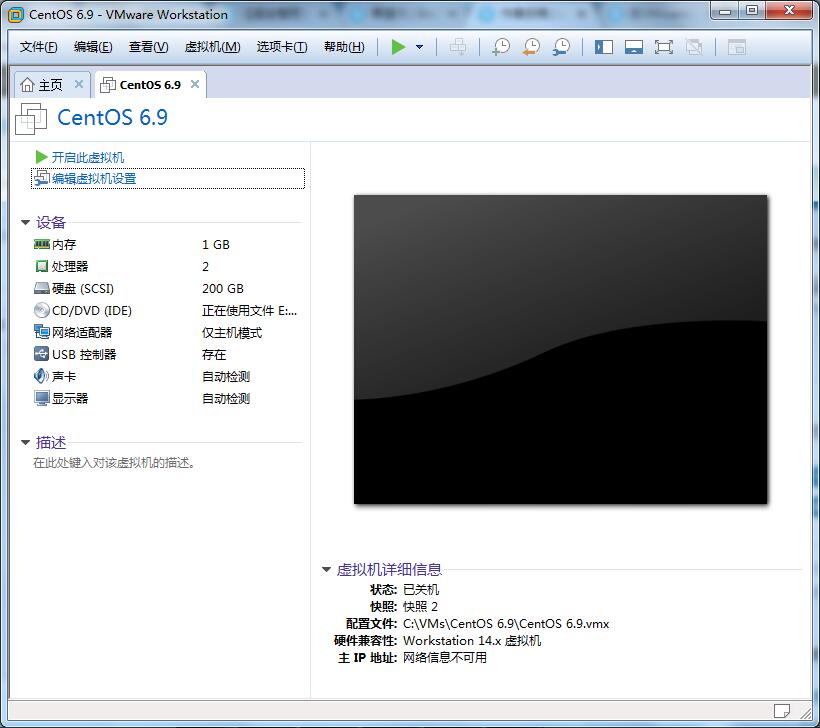The width and height of the screenshot is (820, 728).
Task: Select the 显示器 device row
Action: click(x=167, y=399)
